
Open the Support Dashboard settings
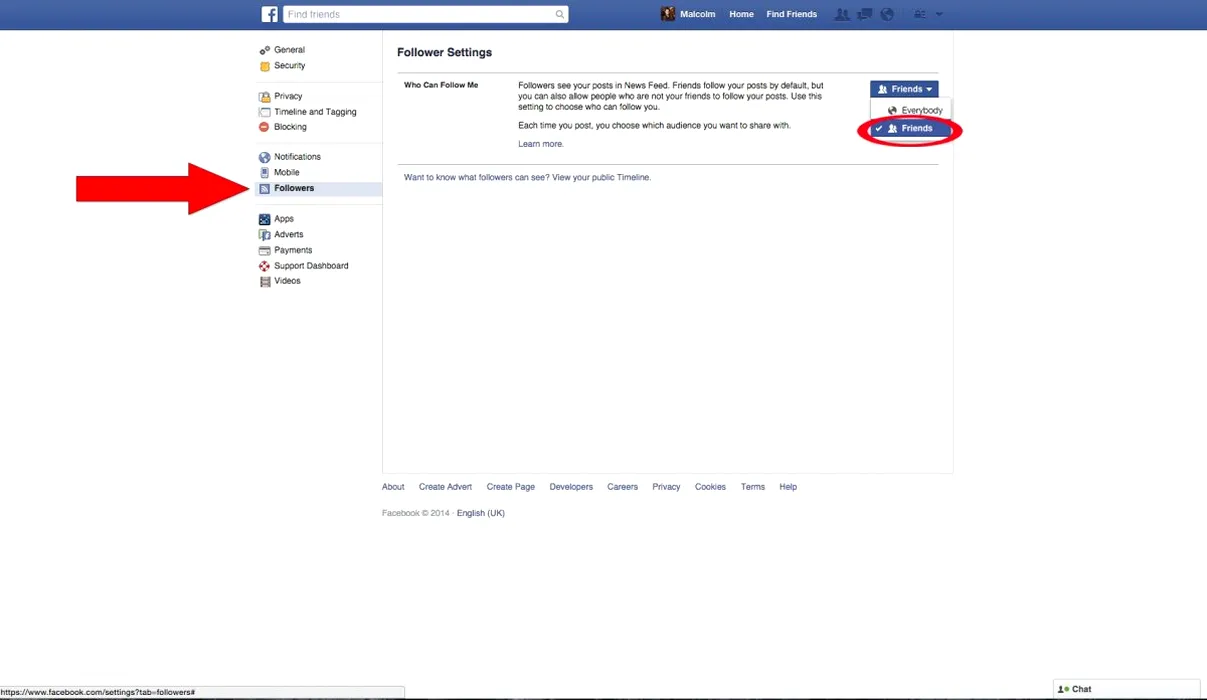[311, 266]
